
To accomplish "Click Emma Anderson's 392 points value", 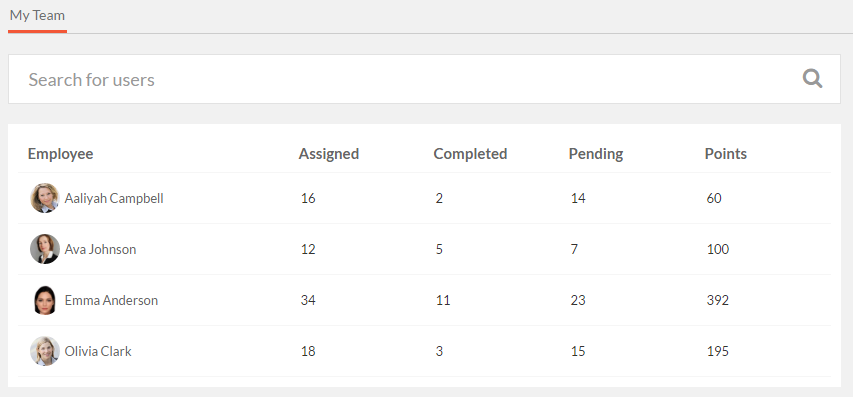I will [x=718, y=300].
